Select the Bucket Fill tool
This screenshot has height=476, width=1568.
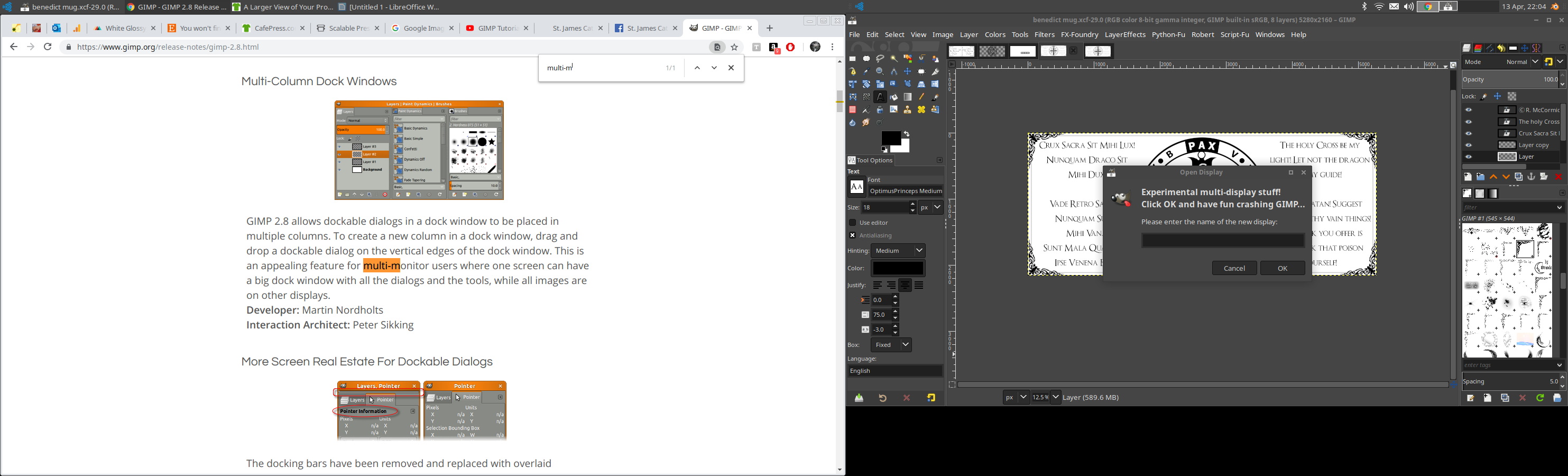[894, 97]
